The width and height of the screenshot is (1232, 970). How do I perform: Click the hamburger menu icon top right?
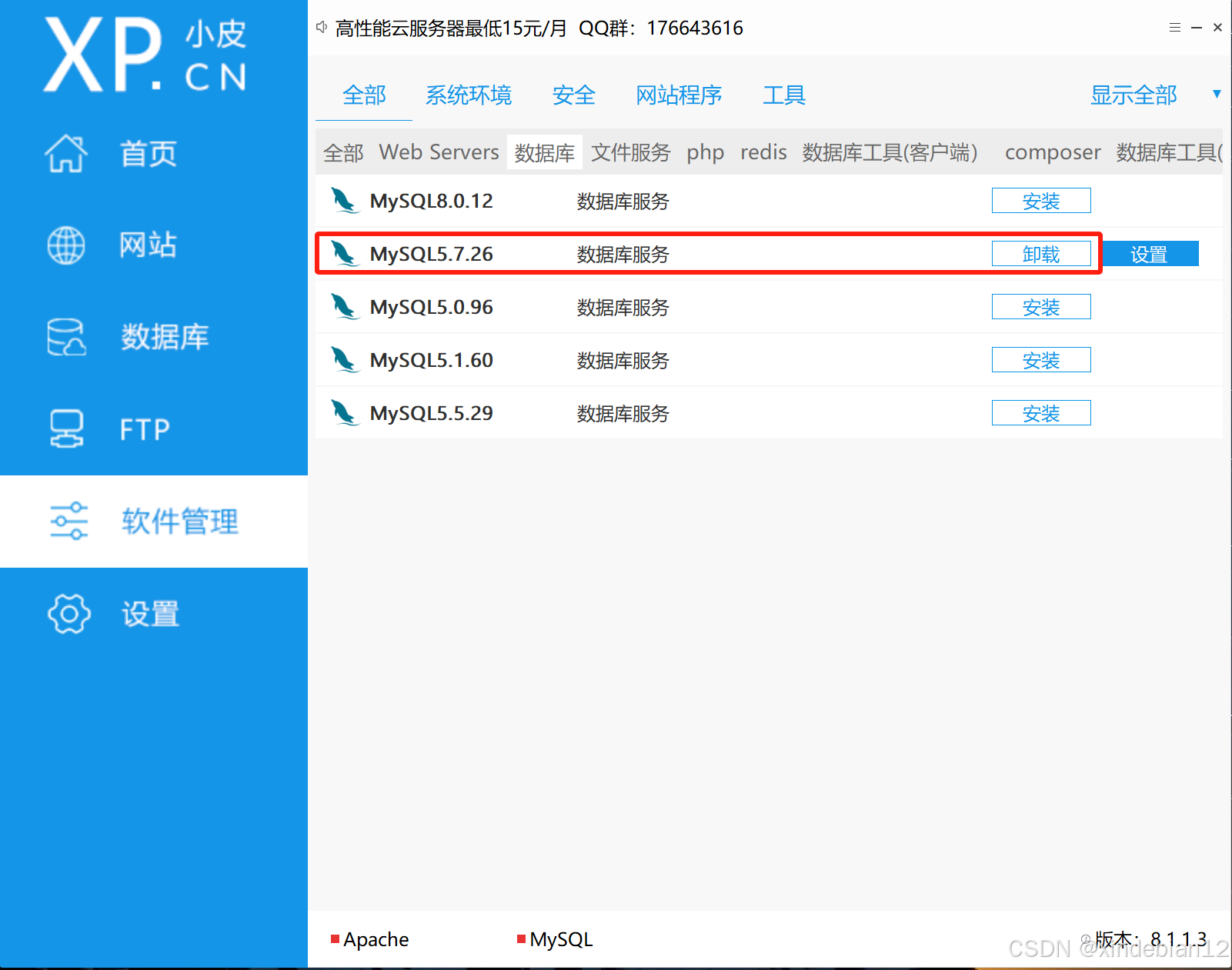pos(1174,27)
